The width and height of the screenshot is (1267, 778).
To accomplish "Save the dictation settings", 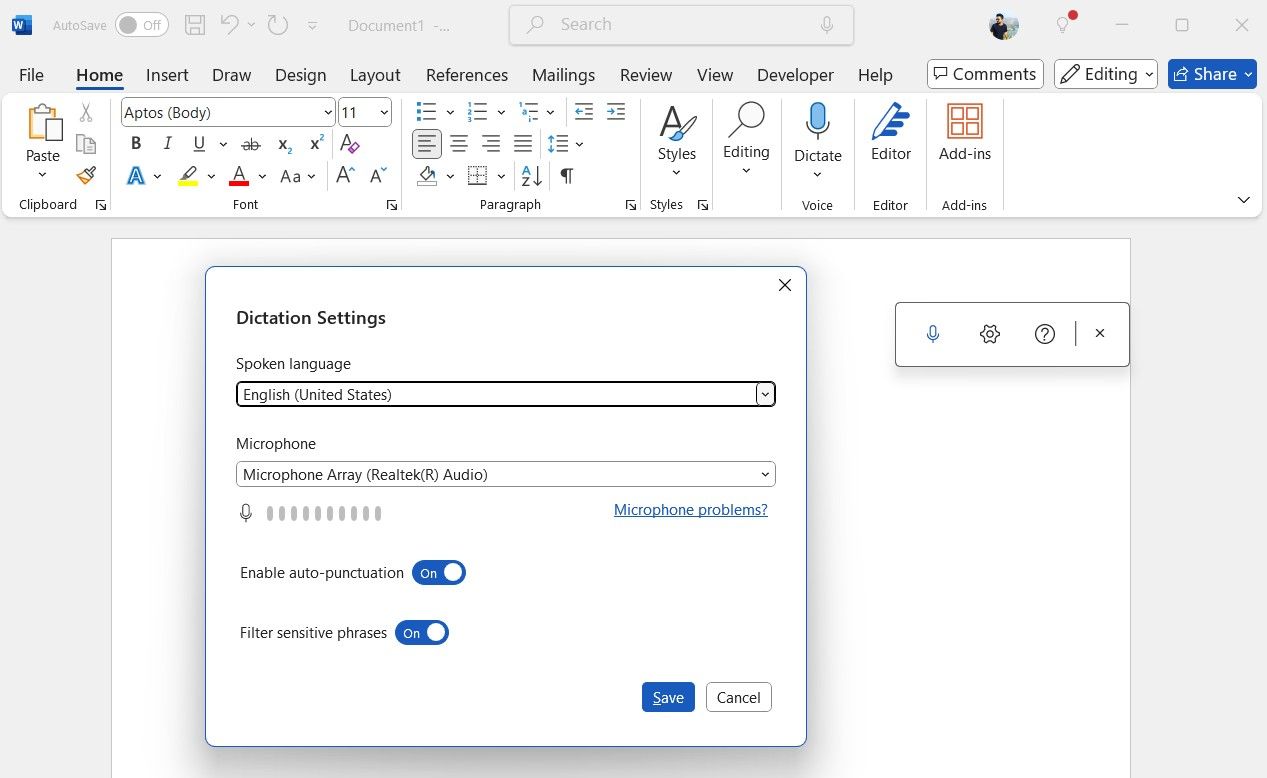I will pos(667,697).
